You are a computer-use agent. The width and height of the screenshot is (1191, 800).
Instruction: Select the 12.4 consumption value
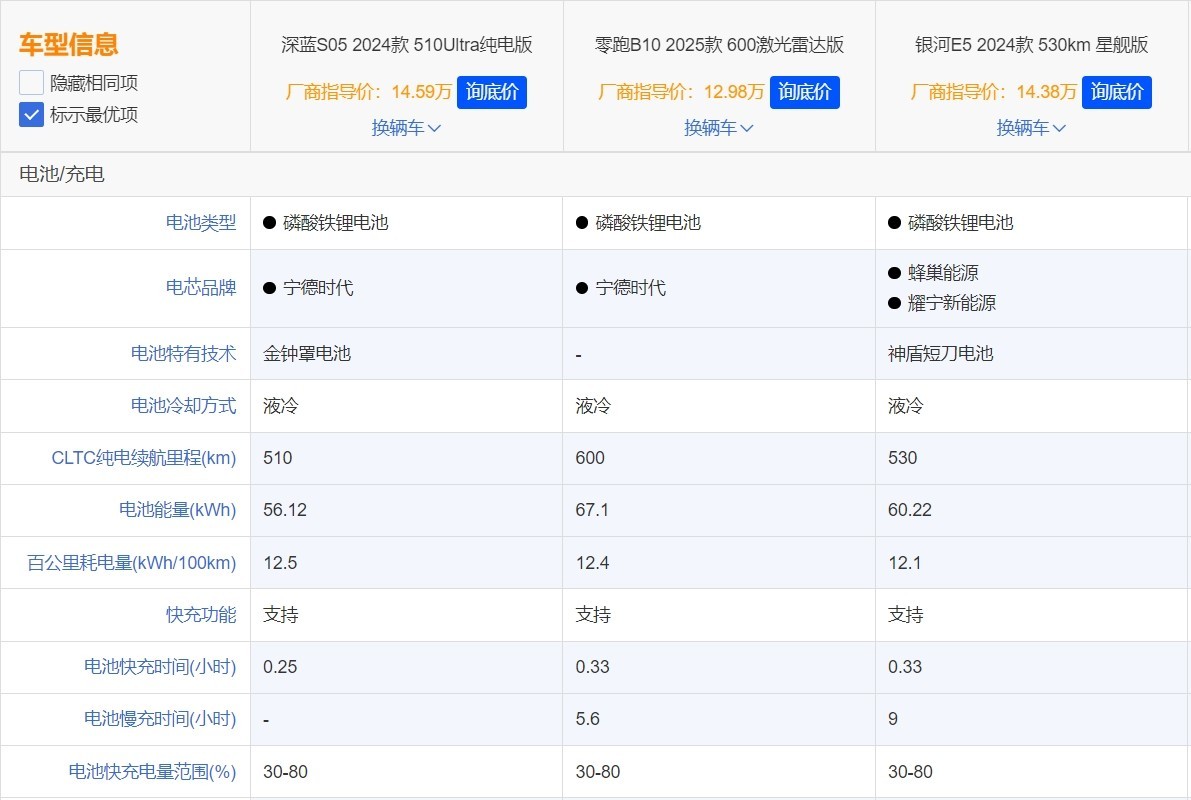point(592,563)
